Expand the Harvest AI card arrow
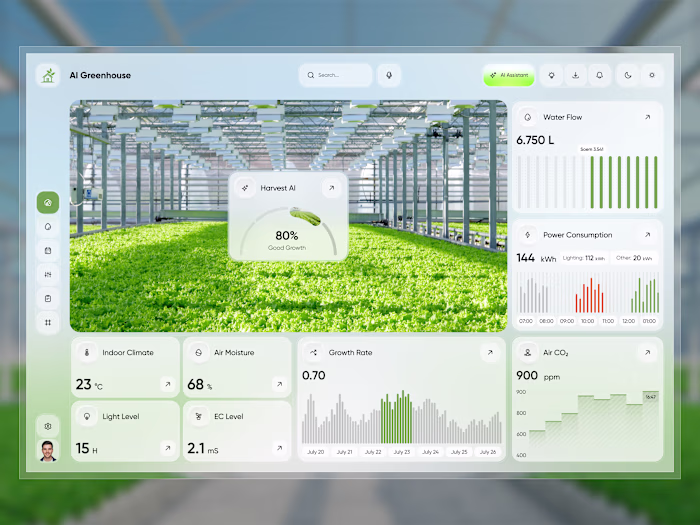This screenshot has height=525, width=700. [331, 188]
